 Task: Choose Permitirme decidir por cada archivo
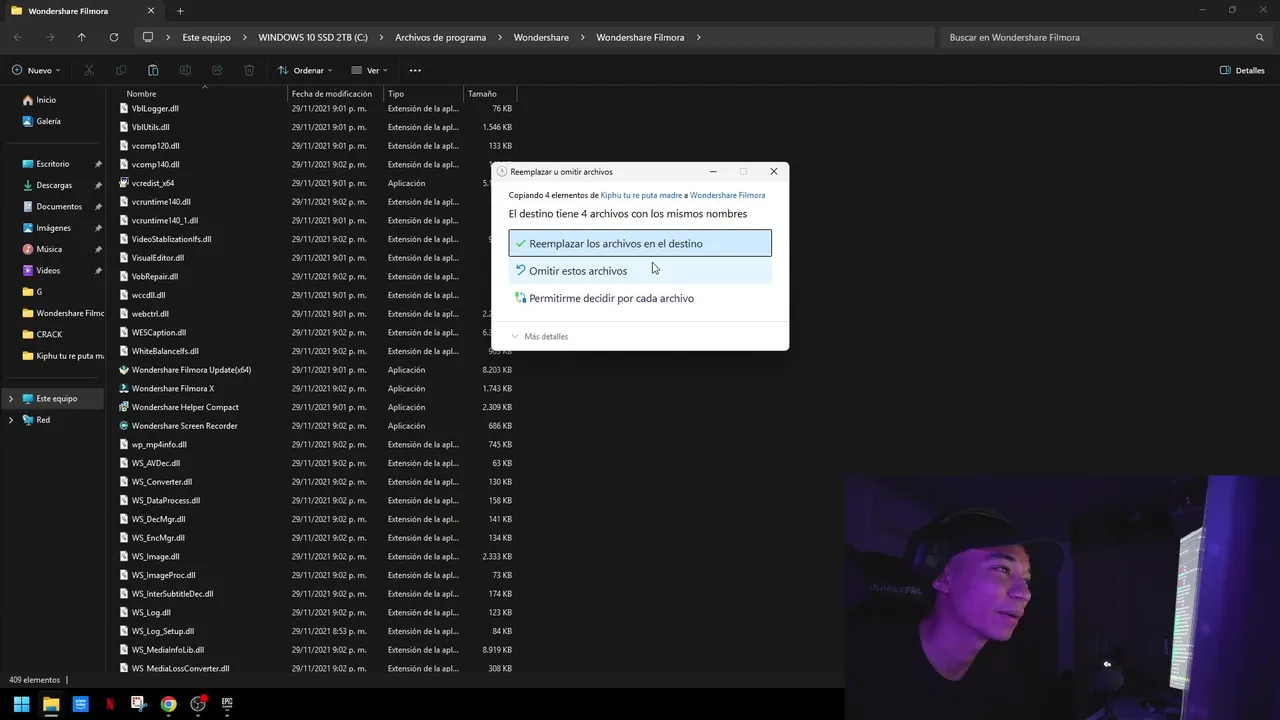click(640, 298)
